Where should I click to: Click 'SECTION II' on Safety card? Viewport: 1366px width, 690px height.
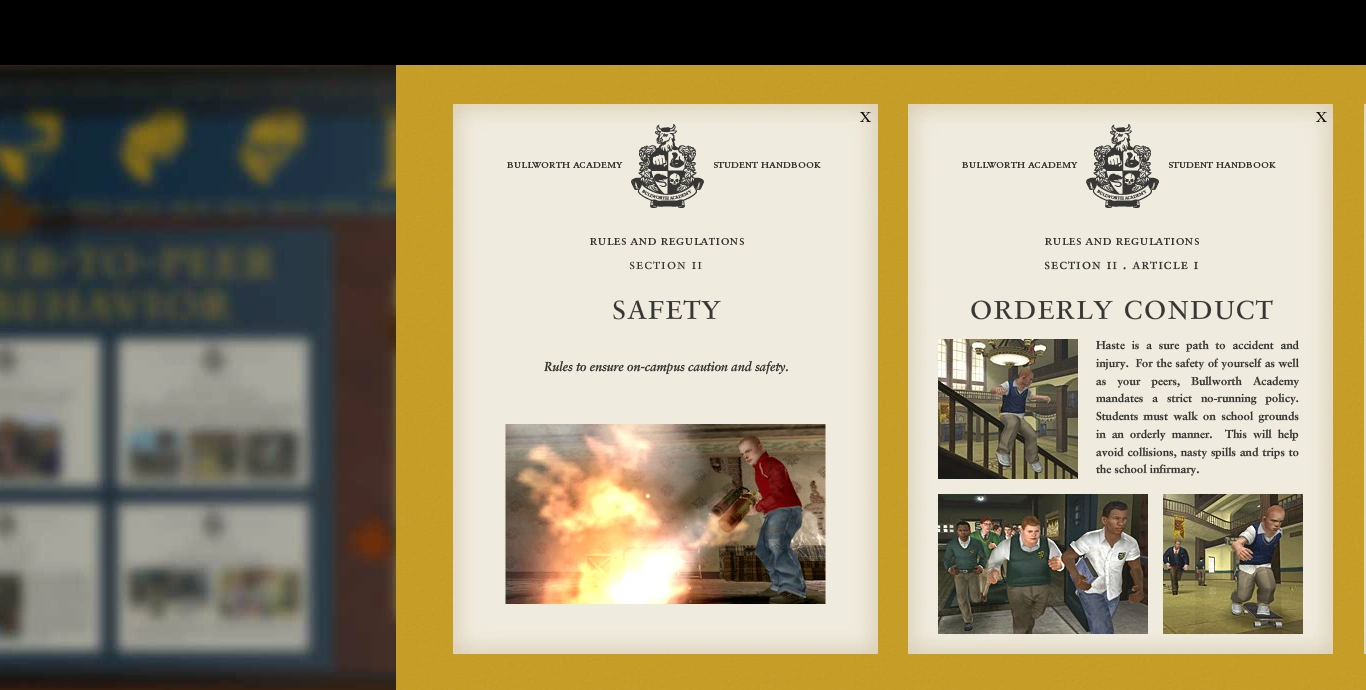pos(666,266)
